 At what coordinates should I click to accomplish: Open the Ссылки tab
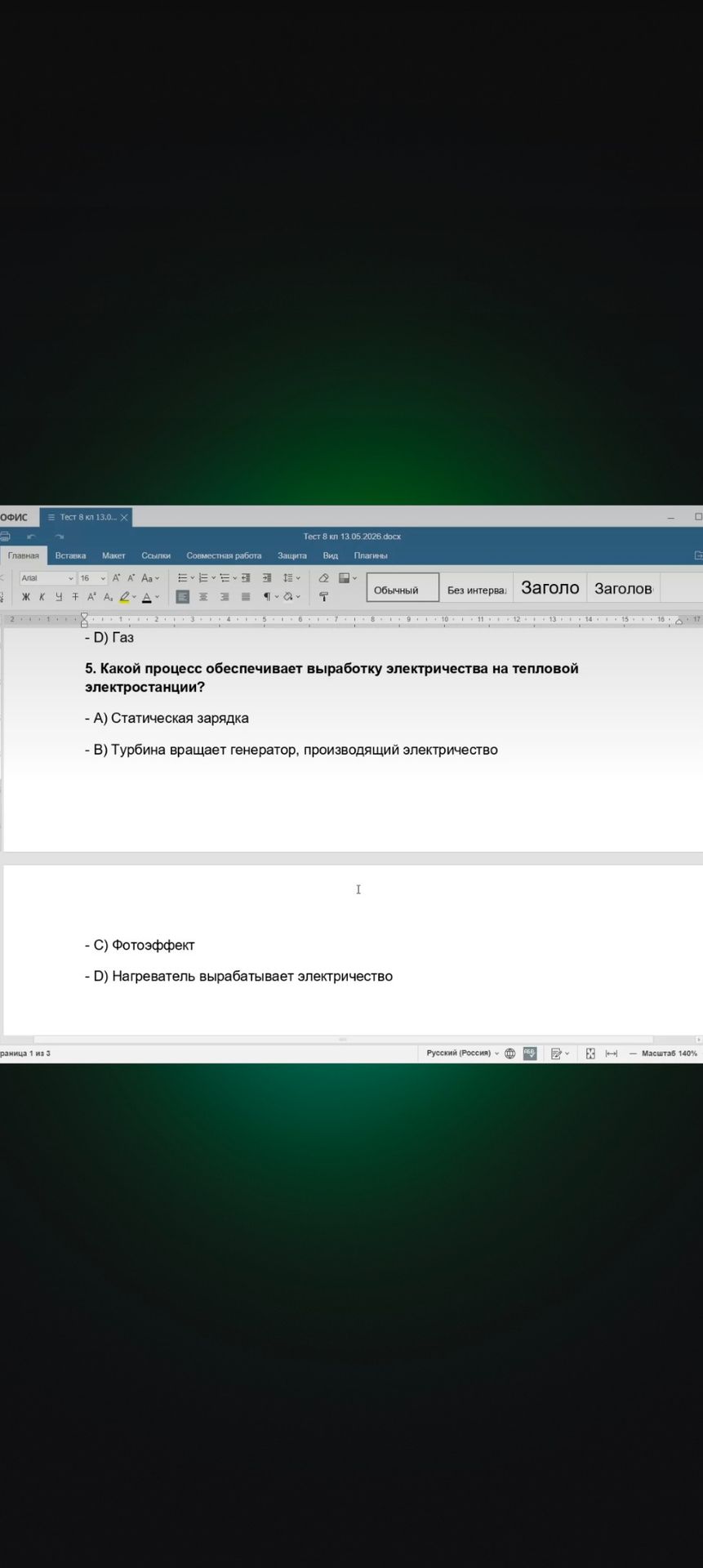coord(156,555)
